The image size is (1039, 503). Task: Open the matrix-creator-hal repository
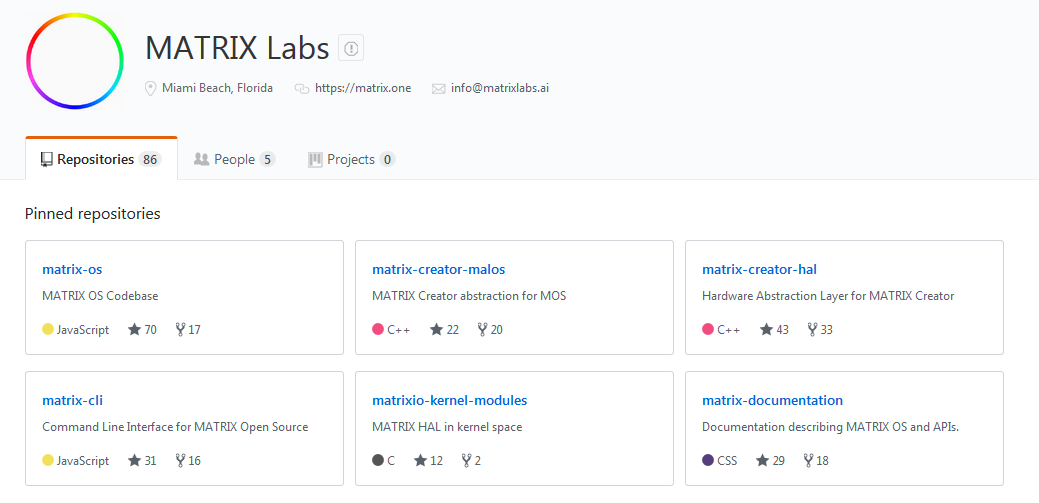pyautogui.click(x=759, y=270)
